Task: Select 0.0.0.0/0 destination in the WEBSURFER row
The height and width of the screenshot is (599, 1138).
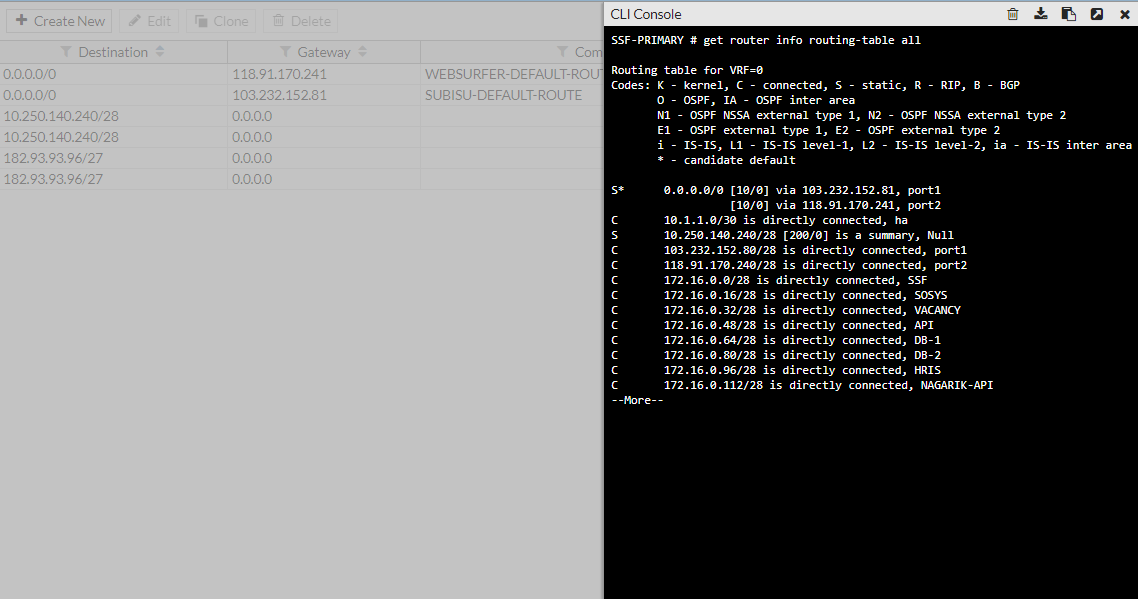Action: (30, 74)
